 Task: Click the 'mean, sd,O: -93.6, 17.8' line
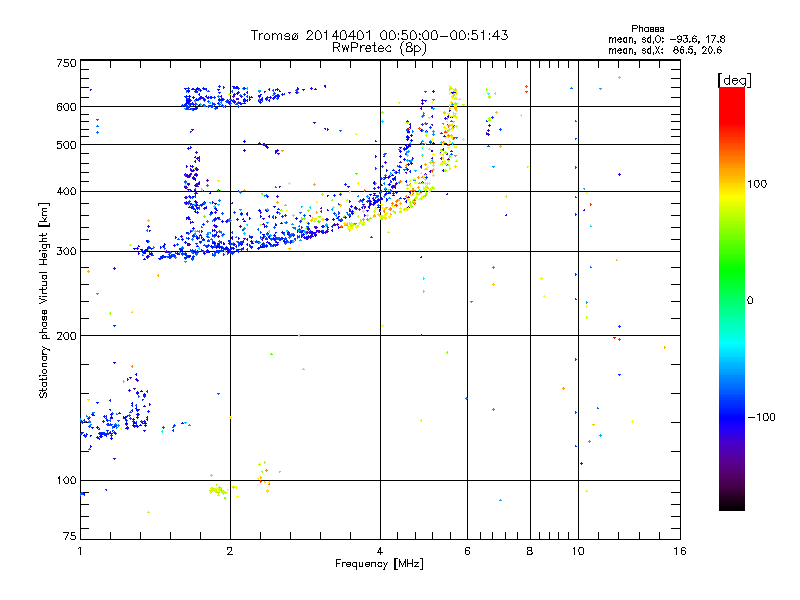(x=666, y=39)
